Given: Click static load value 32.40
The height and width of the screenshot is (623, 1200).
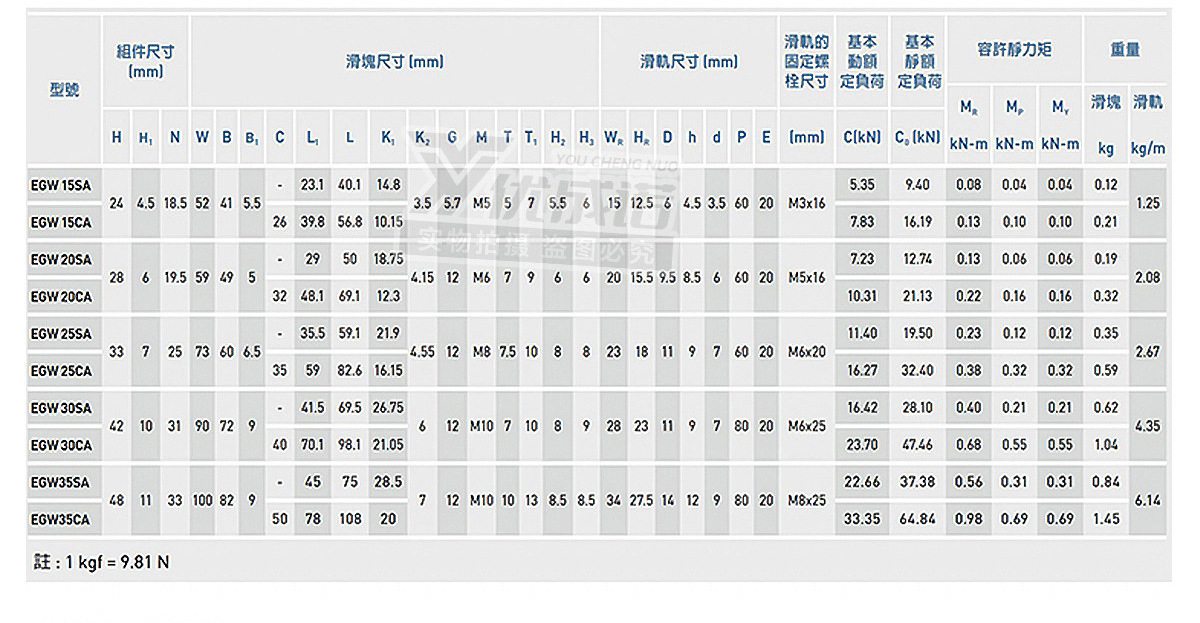Looking at the screenshot, I should pos(918,370).
